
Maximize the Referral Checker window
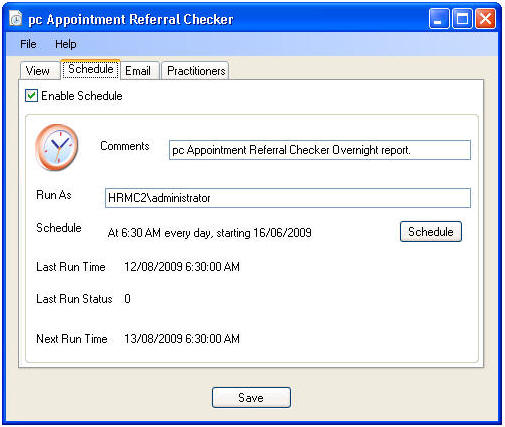pyautogui.click(x=462, y=19)
